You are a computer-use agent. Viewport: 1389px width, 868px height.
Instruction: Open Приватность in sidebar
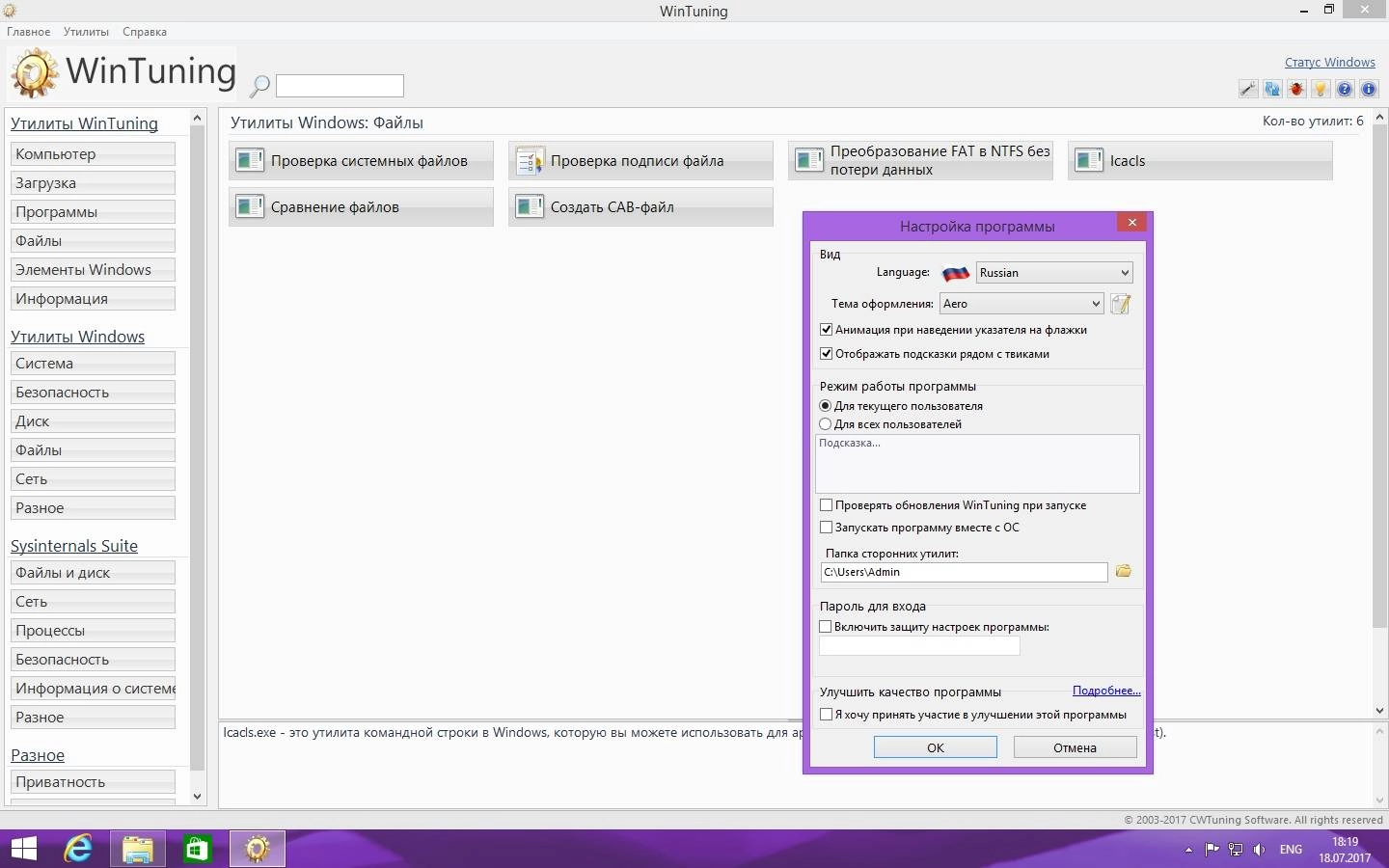[93, 782]
